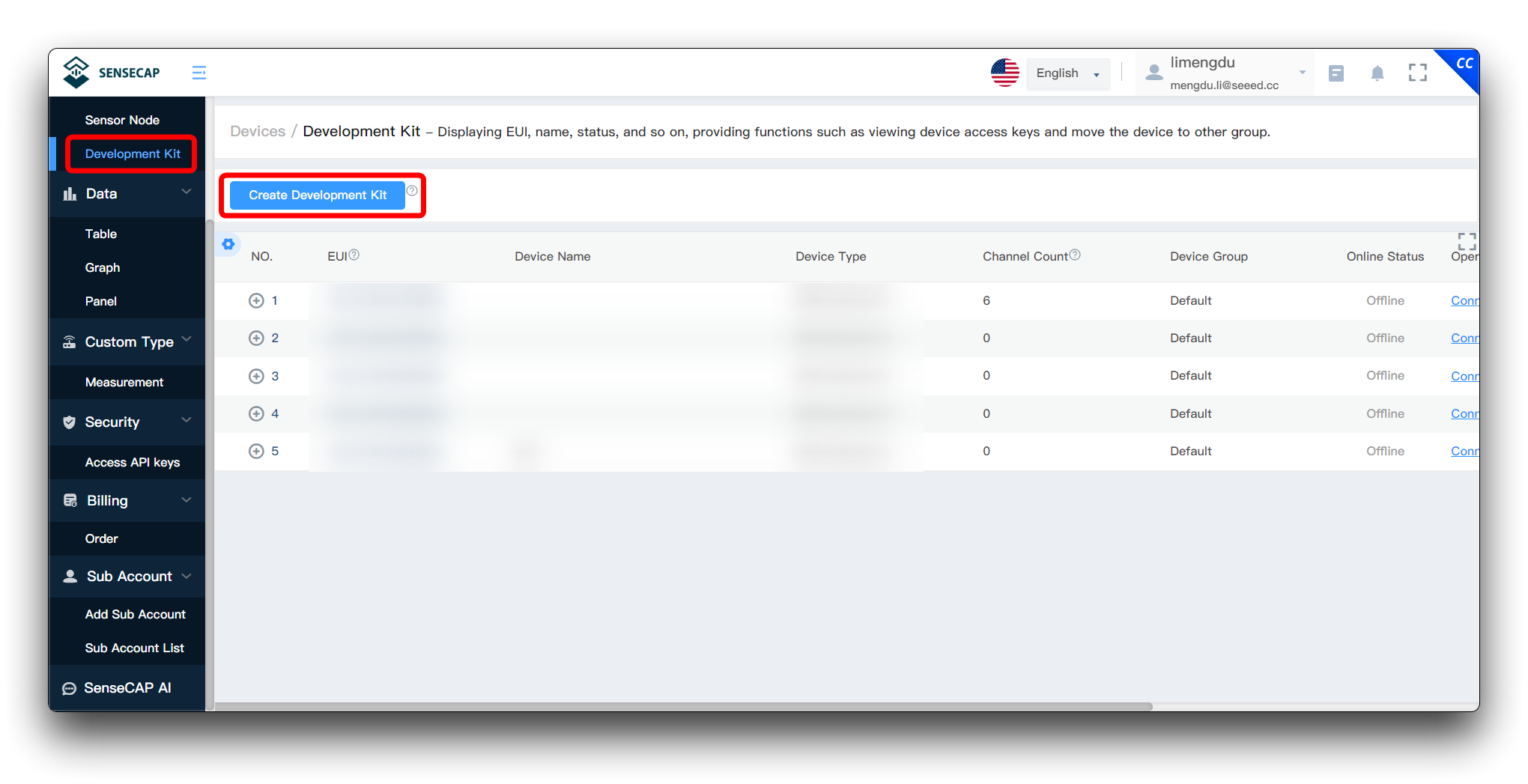
Task: Select Development Kit in sidebar
Action: [133, 154]
